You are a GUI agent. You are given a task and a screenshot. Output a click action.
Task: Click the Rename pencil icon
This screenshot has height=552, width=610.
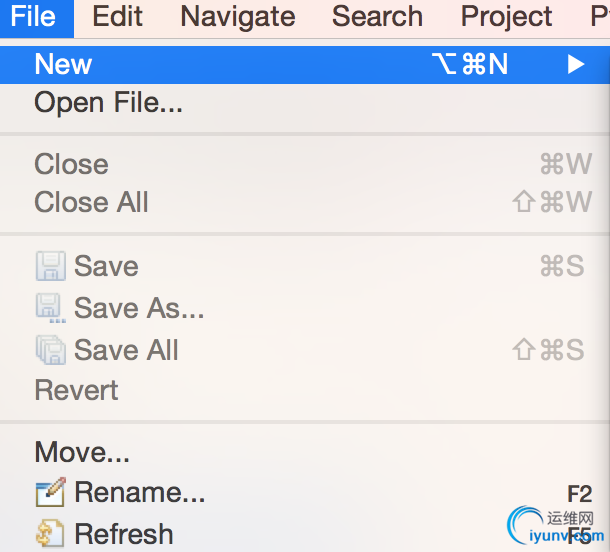(51, 492)
